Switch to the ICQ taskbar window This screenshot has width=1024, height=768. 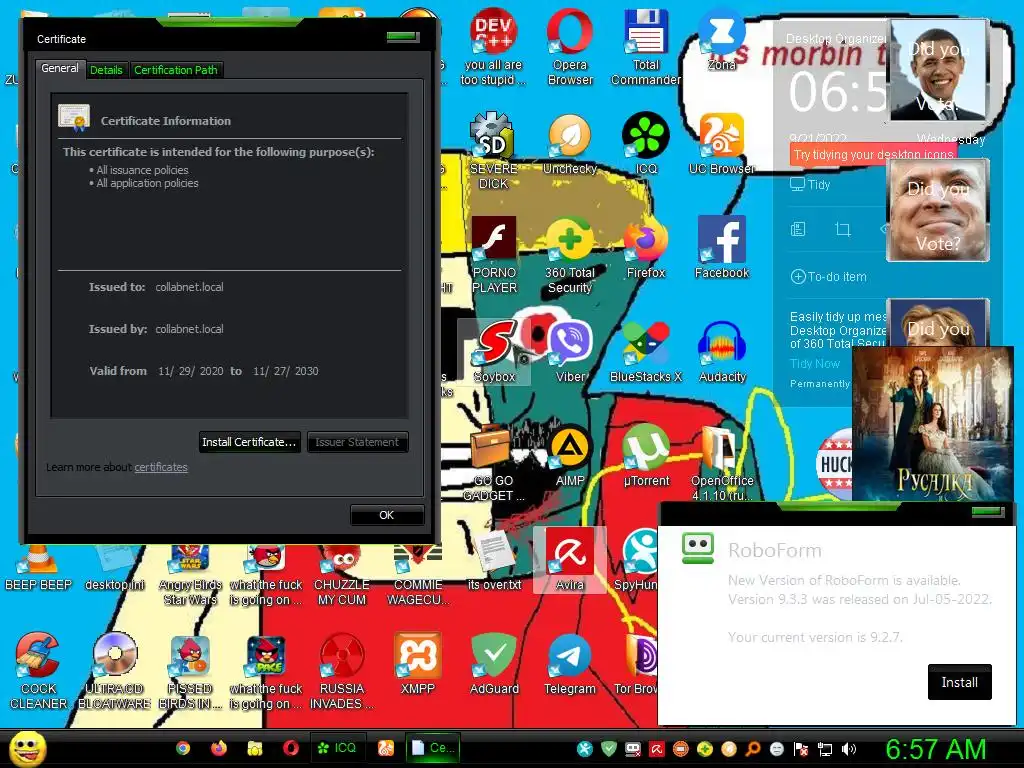coord(337,748)
